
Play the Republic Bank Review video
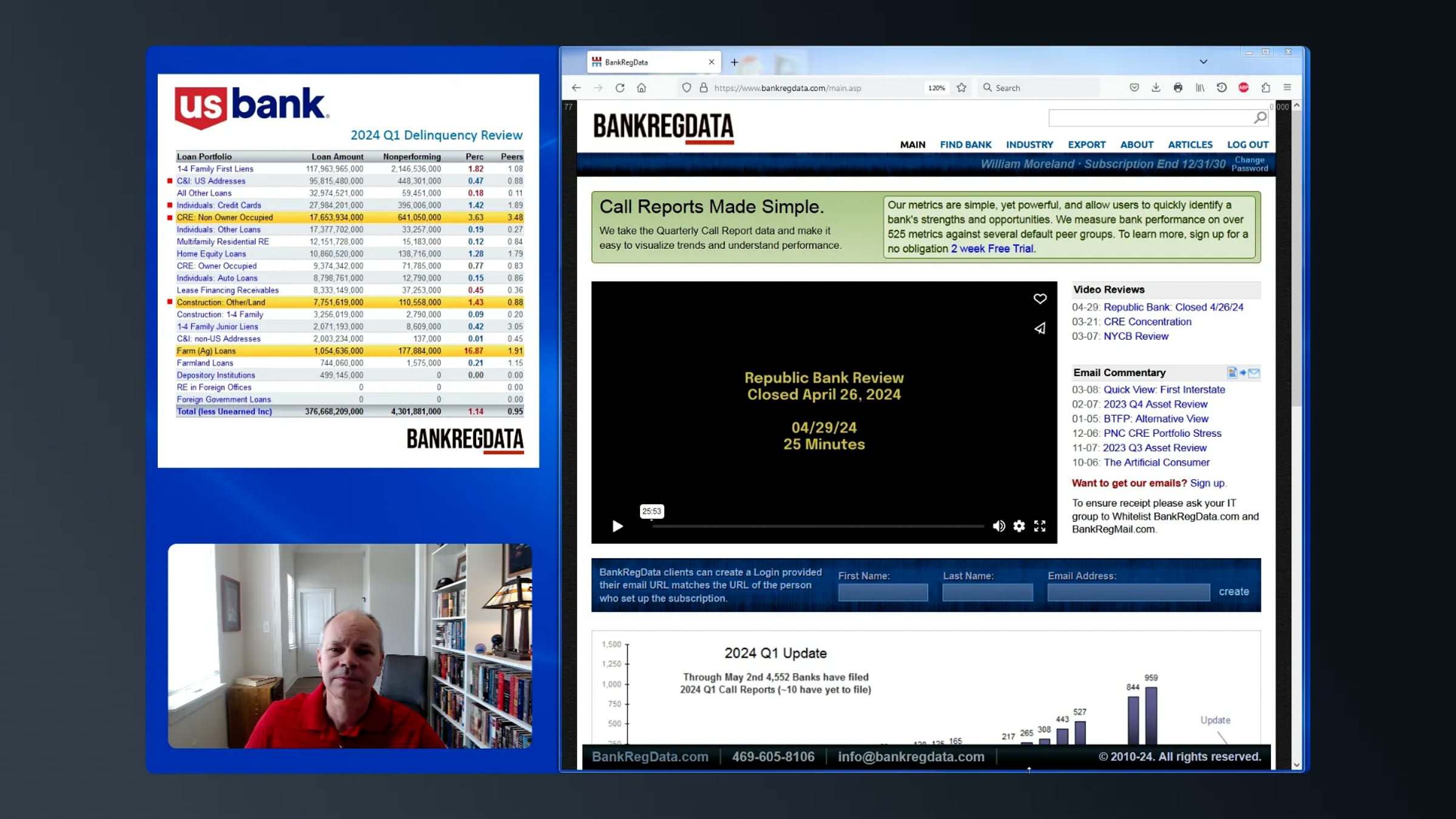pos(617,526)
